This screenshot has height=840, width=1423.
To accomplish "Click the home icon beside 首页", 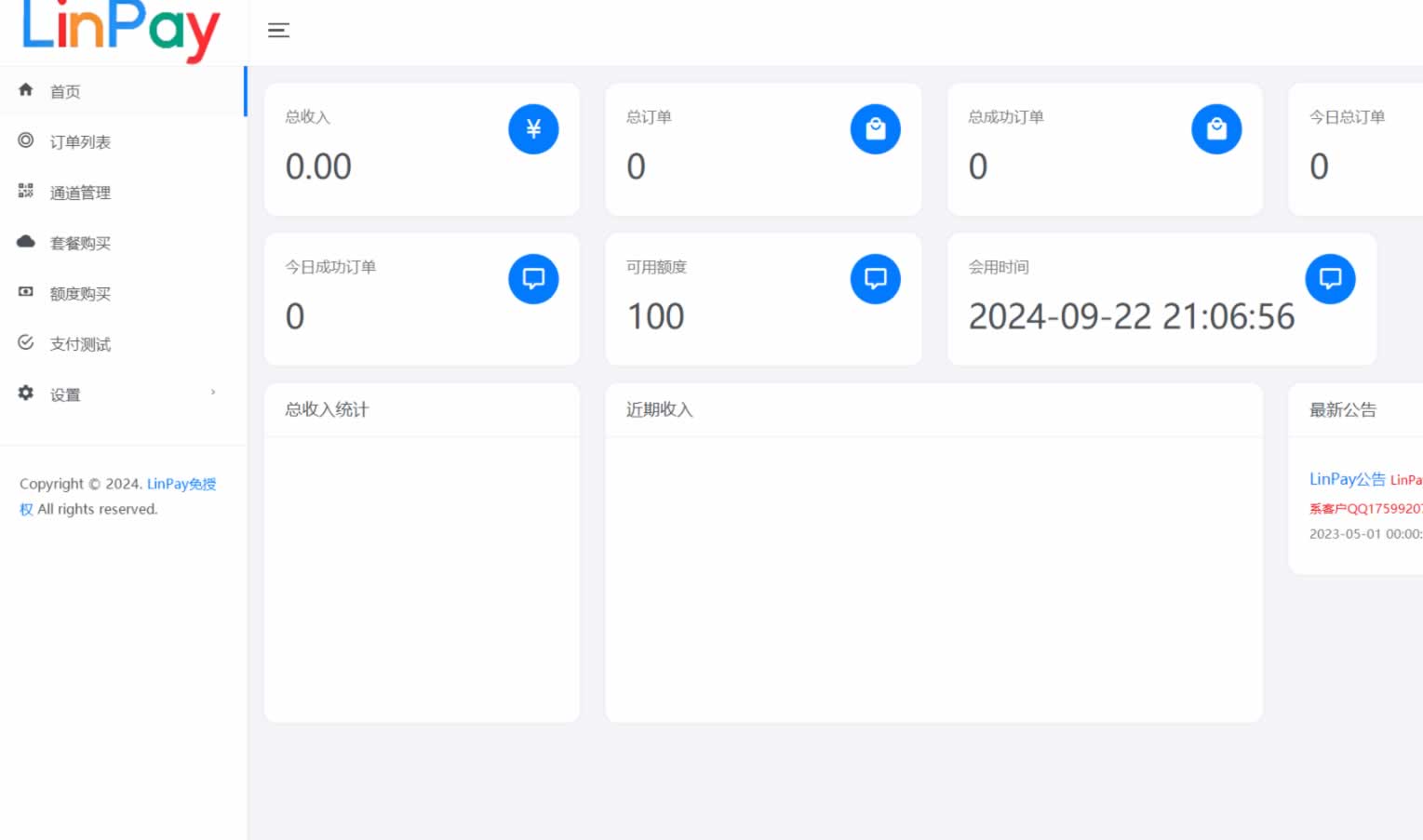I will (26, 90).
